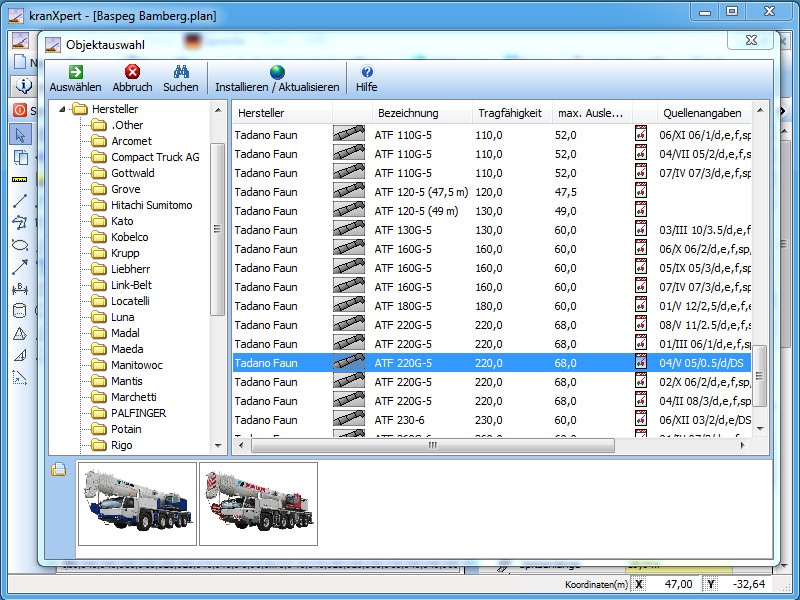Select the Grove manufacturer folder
Screen dimensions: 800x600
pos(125,189)
